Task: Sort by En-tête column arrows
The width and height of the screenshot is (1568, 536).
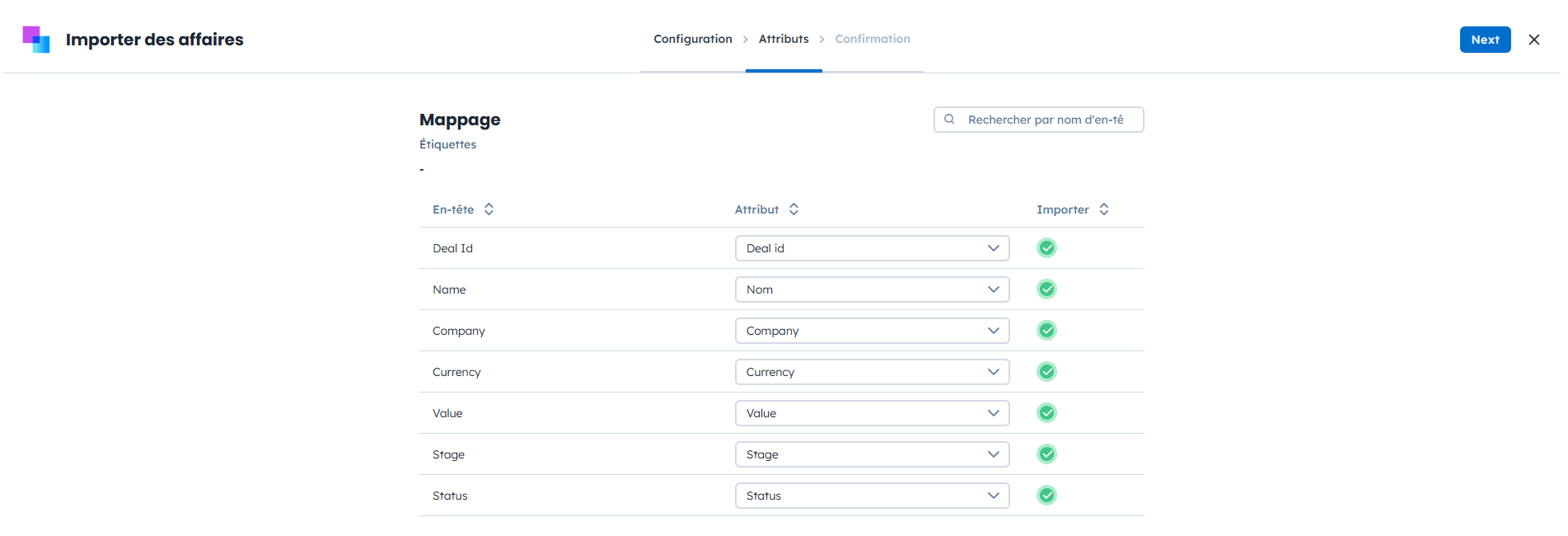Action: [489, 209]
